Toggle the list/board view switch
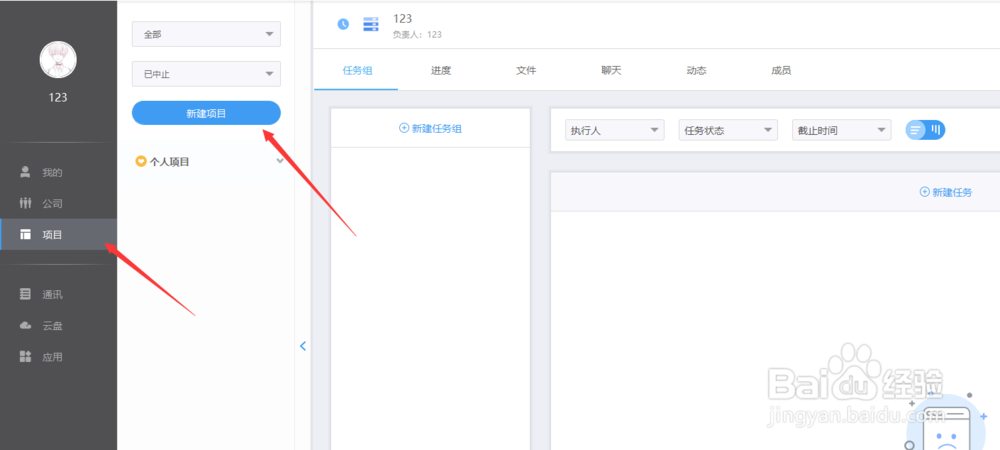The image size is (1000, 450). [x=925, y=130]
